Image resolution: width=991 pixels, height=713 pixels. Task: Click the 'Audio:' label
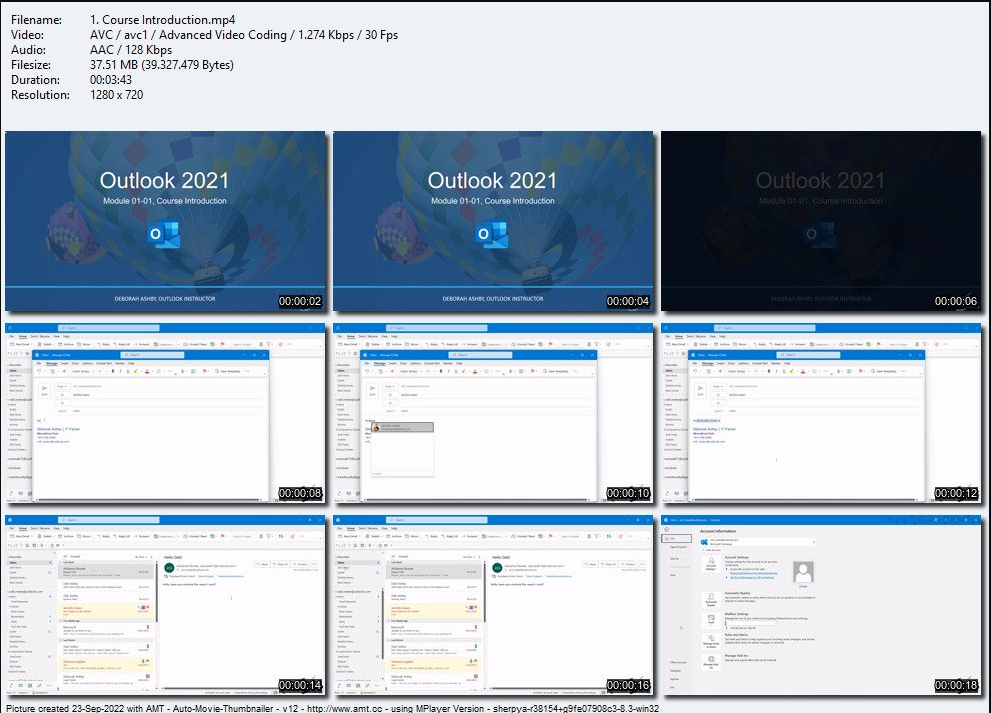coord(28,50)
